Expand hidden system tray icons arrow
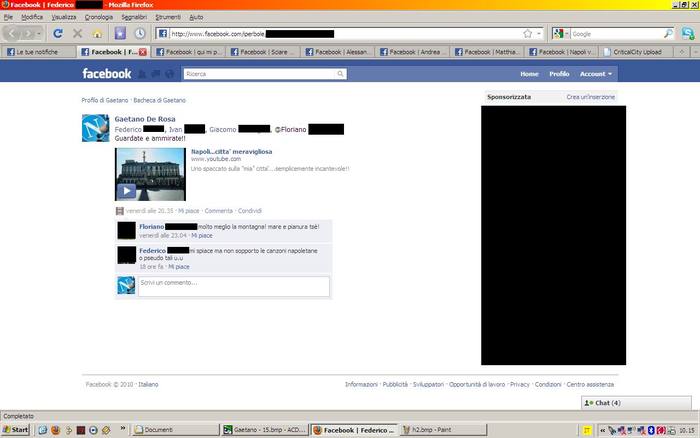This screenshot has height=438, width=700. tap(602, 430)
